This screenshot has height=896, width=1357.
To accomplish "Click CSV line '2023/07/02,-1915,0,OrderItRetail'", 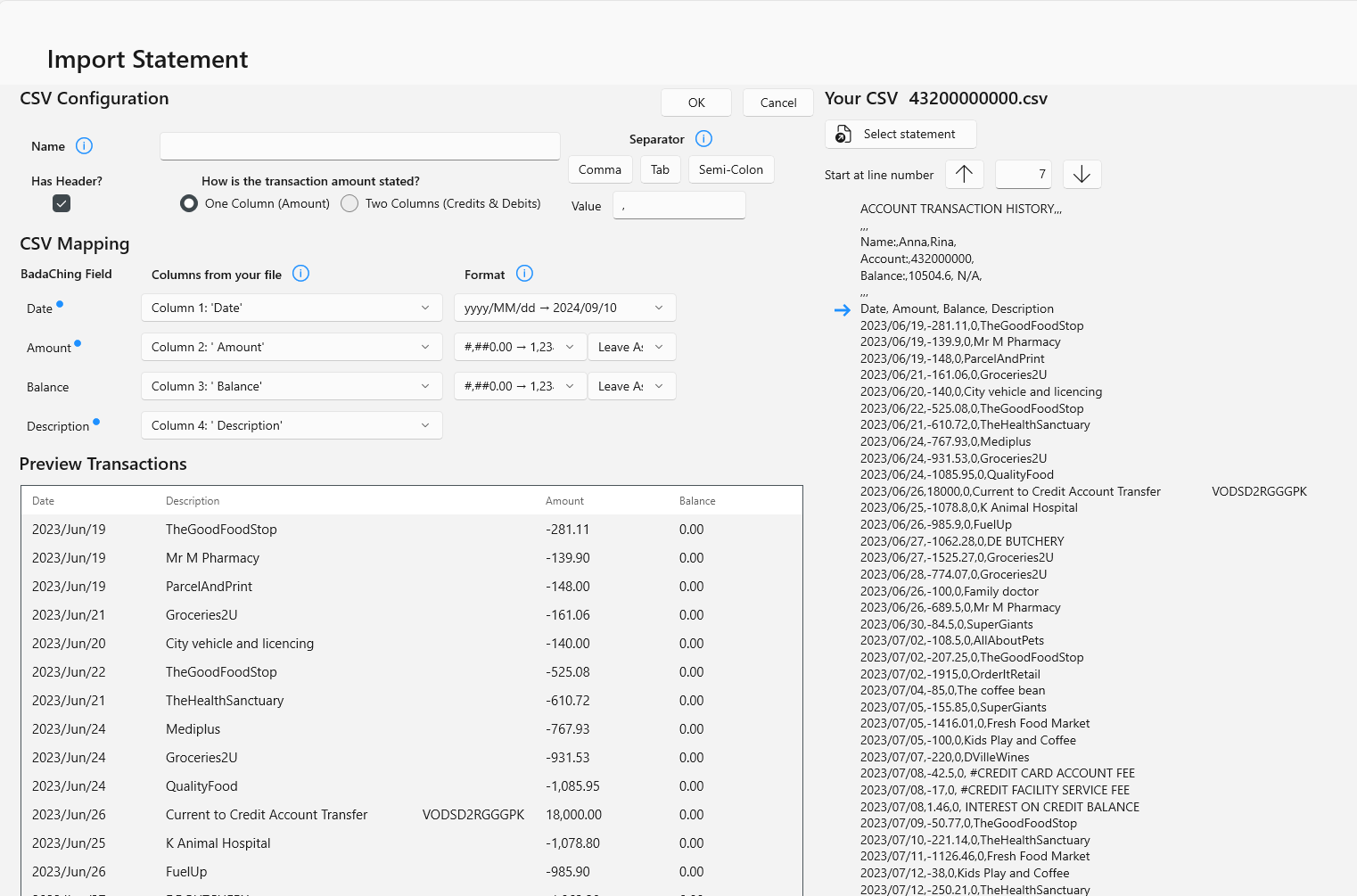I will (x=950, y=674).
